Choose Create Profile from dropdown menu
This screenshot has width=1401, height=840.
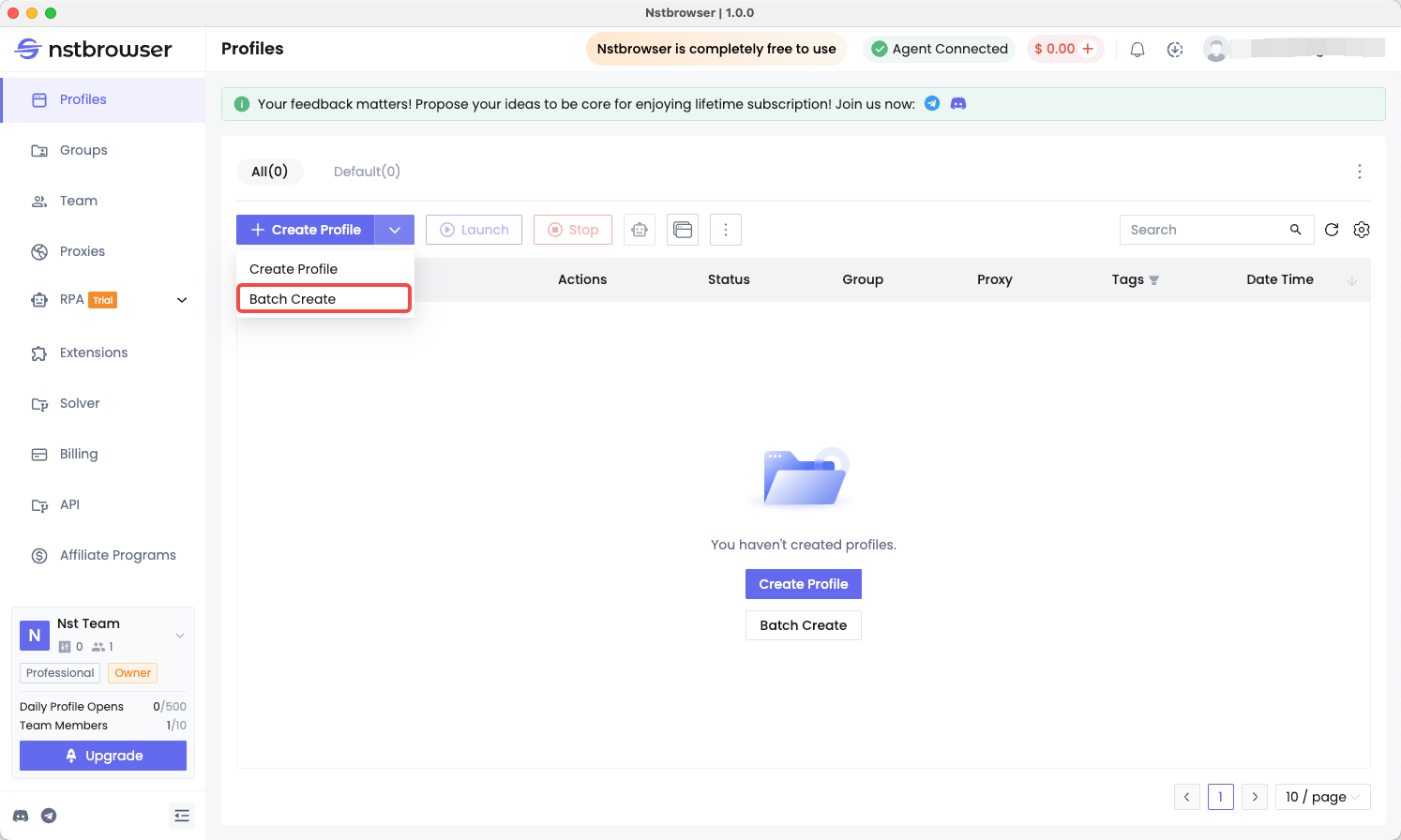tap(324, 269)
